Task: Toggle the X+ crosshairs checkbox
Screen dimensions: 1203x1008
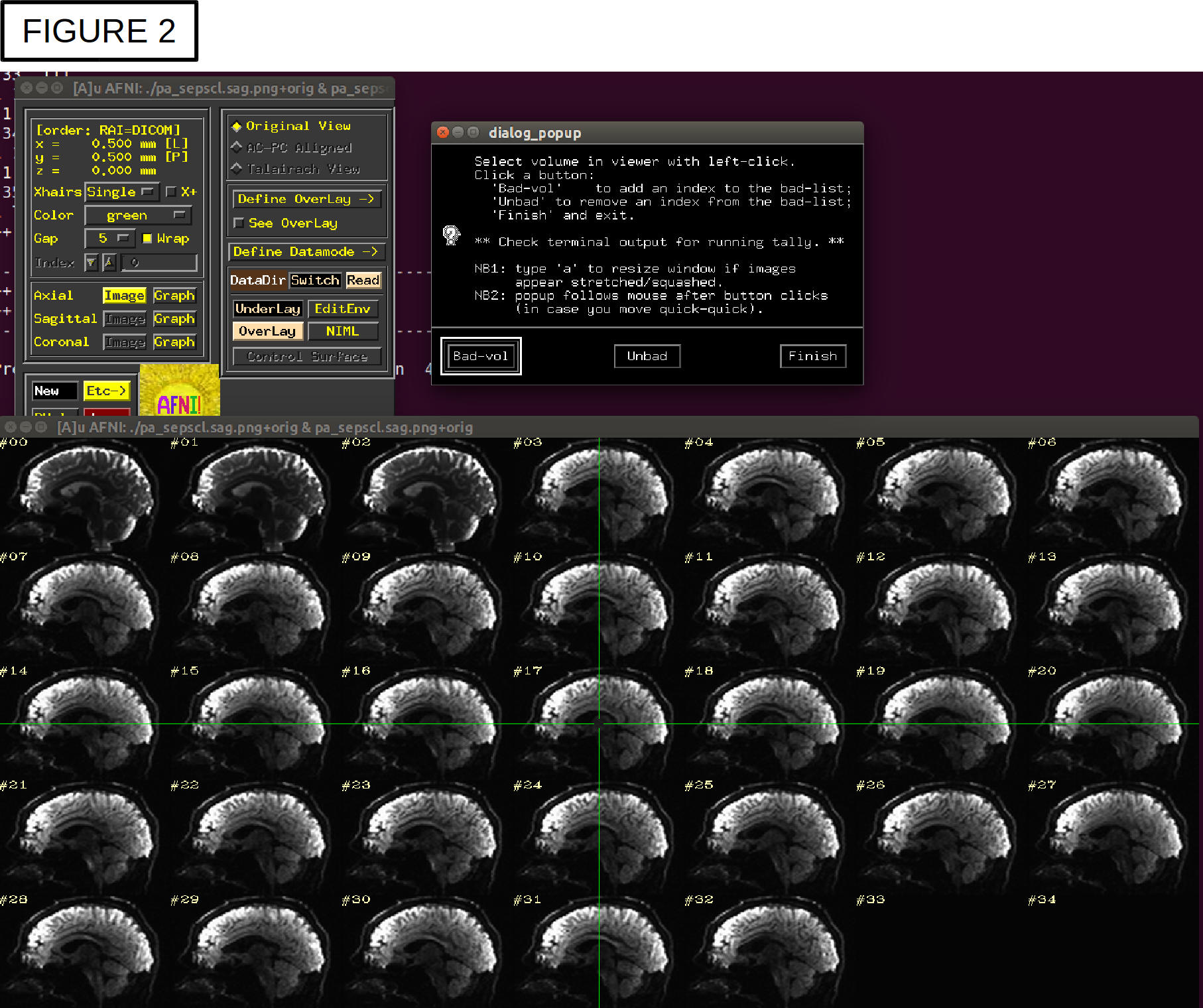Action: pos(171,192)
